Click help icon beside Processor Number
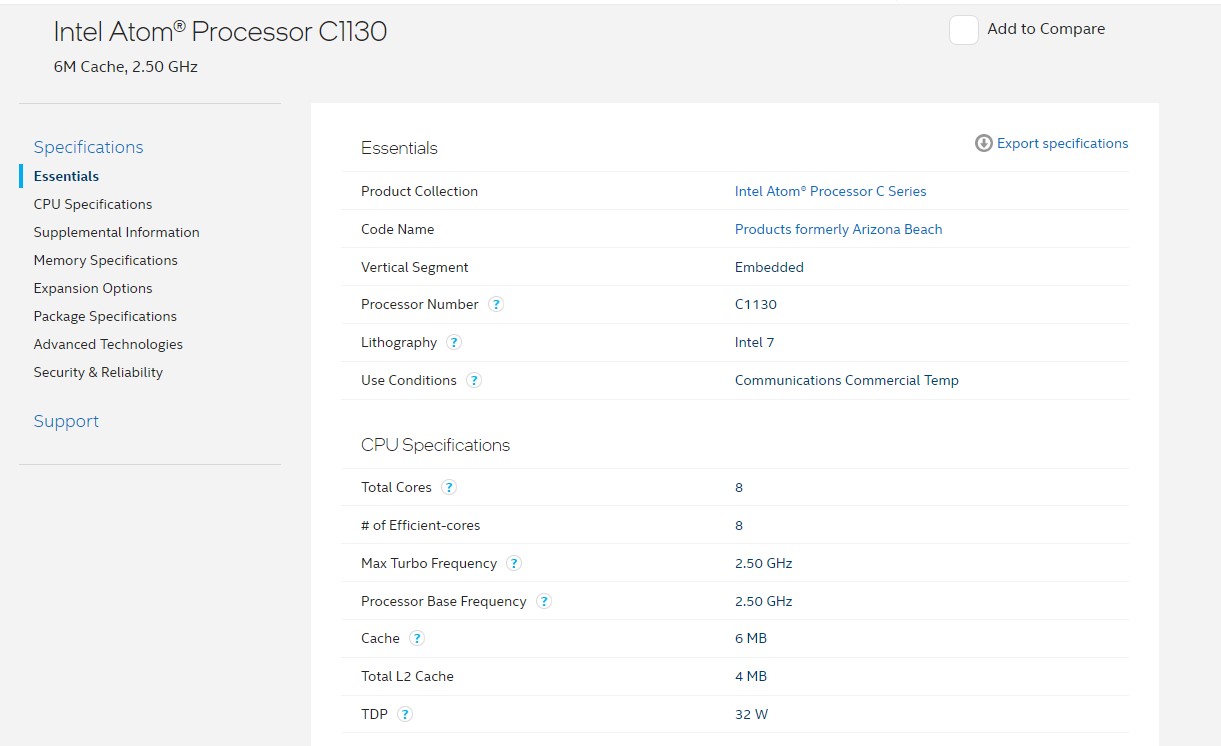 coord(496,304)
